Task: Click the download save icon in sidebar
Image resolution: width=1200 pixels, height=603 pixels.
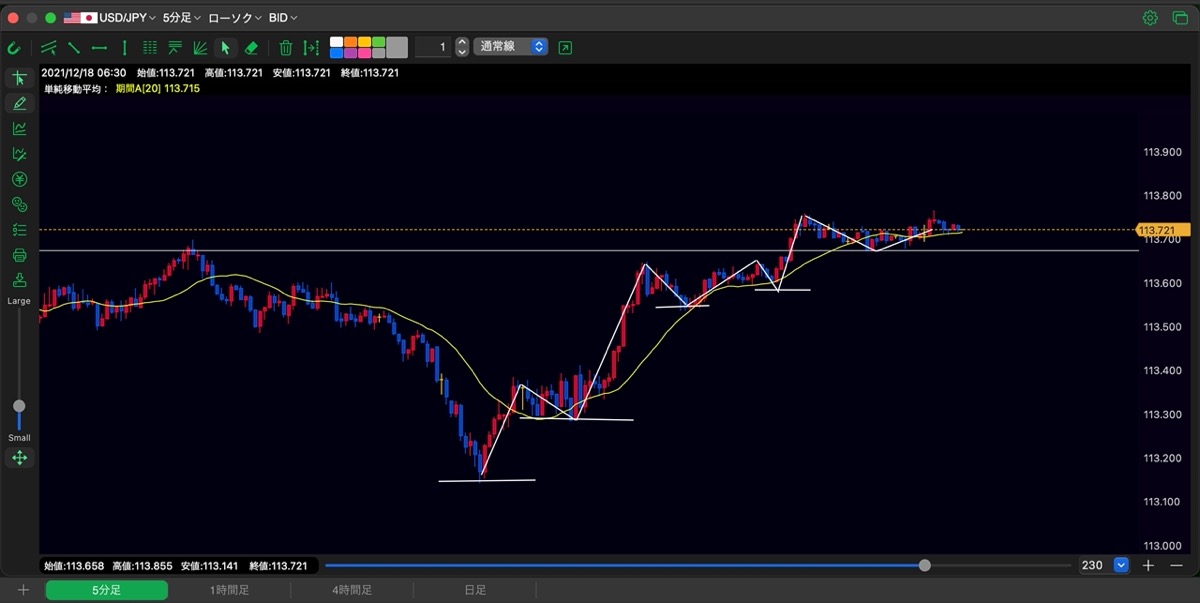Action: coord(19,280)
